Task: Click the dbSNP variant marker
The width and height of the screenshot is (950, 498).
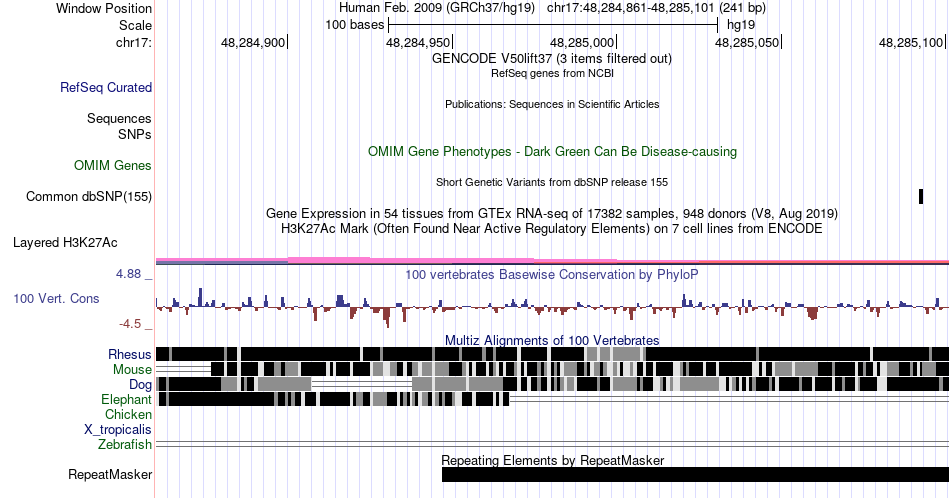Action: tap(921, 196)
